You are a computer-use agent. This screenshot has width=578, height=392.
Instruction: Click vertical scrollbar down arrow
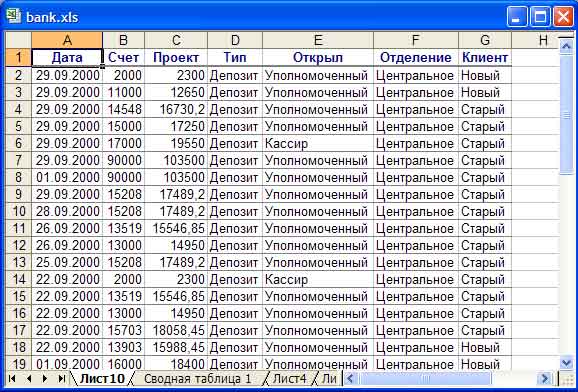[x=566, y=363]
